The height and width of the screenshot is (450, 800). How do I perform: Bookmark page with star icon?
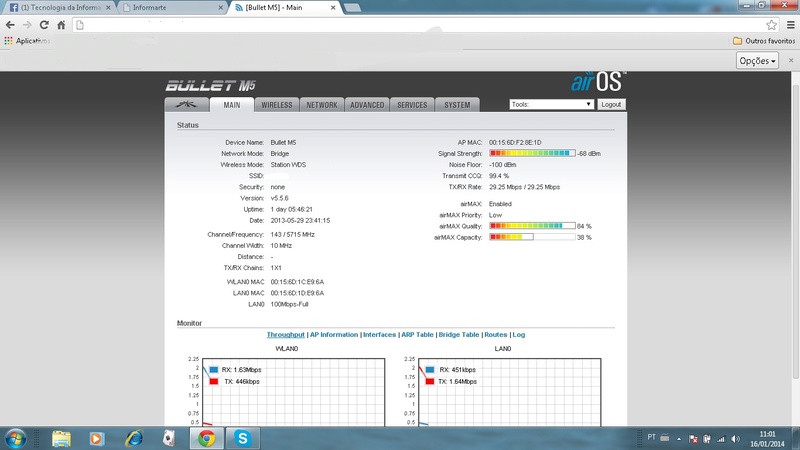[x=771, y=24]
